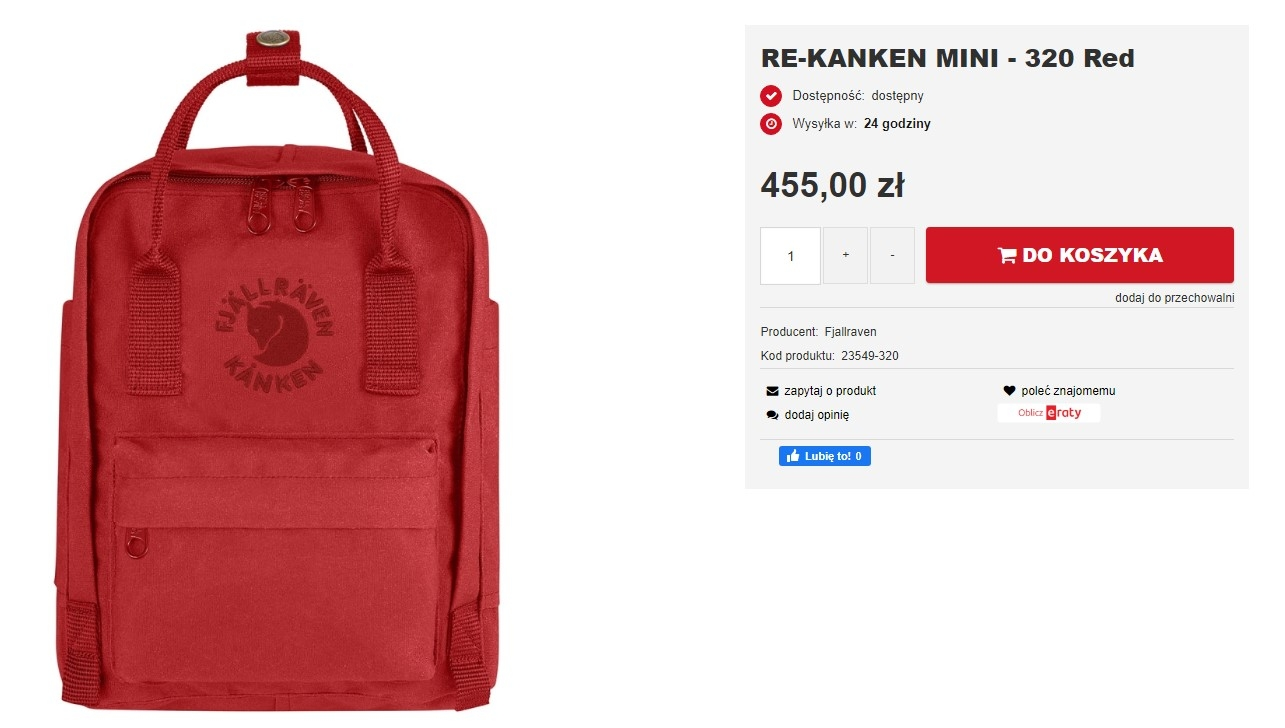The image size is (1285, 728).
Task: Open the dodaj do przechowalni link
Action: pyautogui.click(x=1175, y=298)
